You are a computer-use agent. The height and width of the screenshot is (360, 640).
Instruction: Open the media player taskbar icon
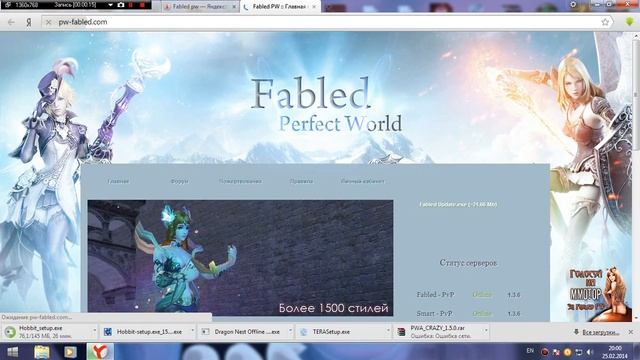[70, 352]
